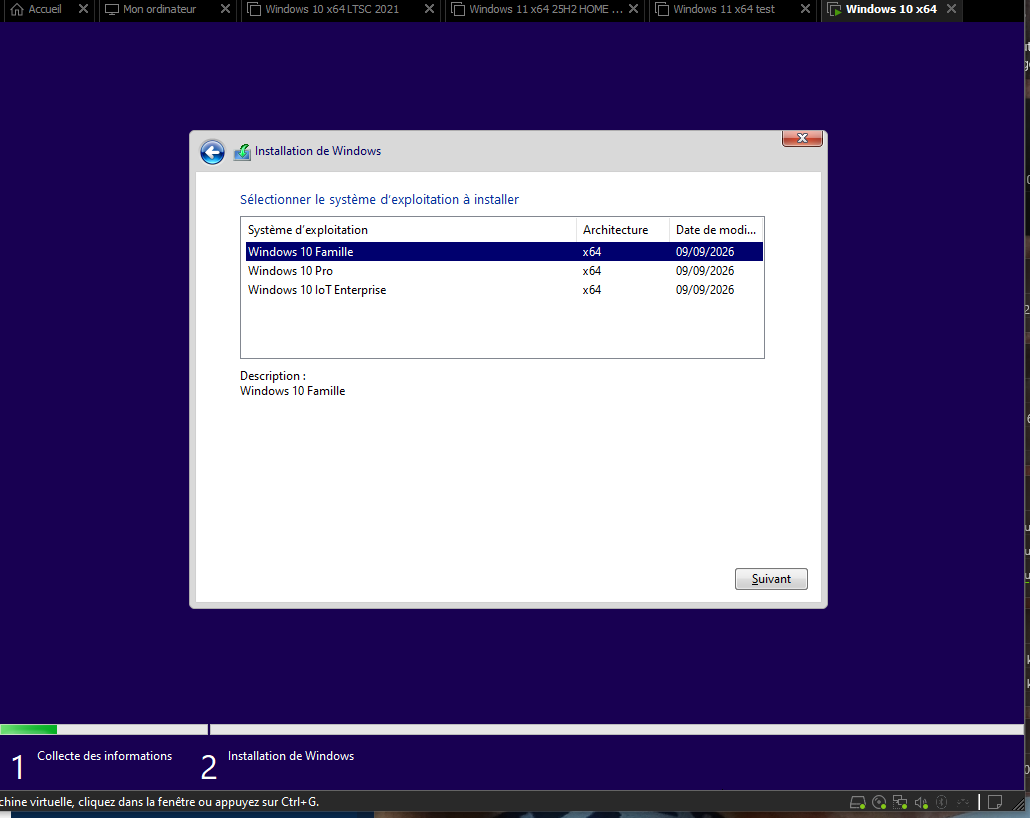Select Windows 10 Pro in the list

(x=504, y=271)
